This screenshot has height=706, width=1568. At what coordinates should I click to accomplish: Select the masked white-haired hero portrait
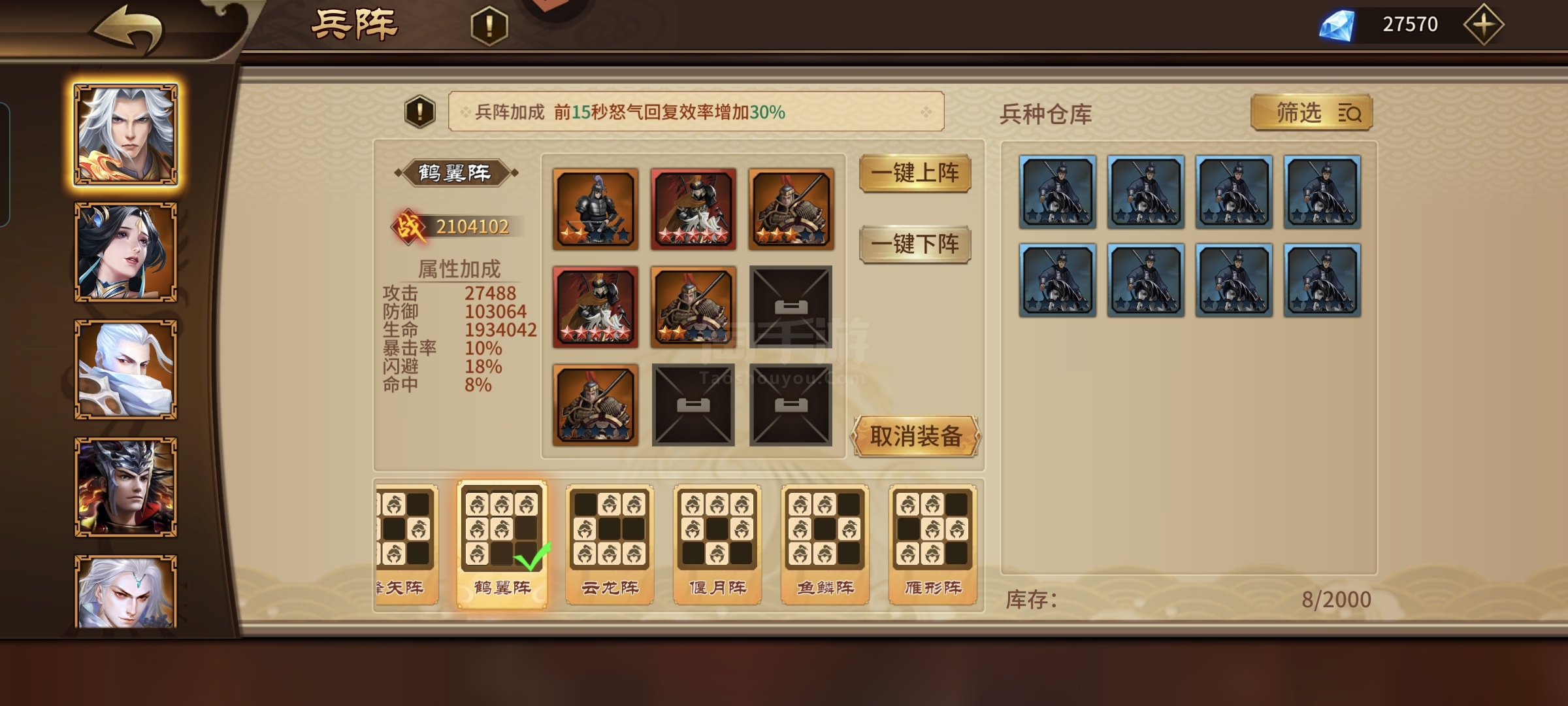(125, 370)
